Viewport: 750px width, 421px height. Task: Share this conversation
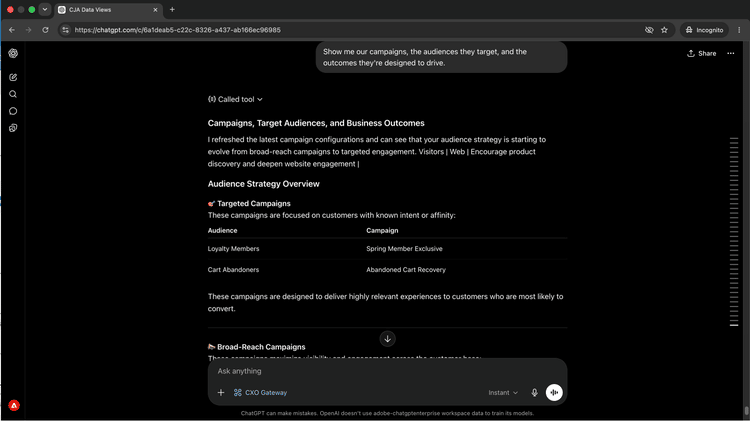point(702,53)
